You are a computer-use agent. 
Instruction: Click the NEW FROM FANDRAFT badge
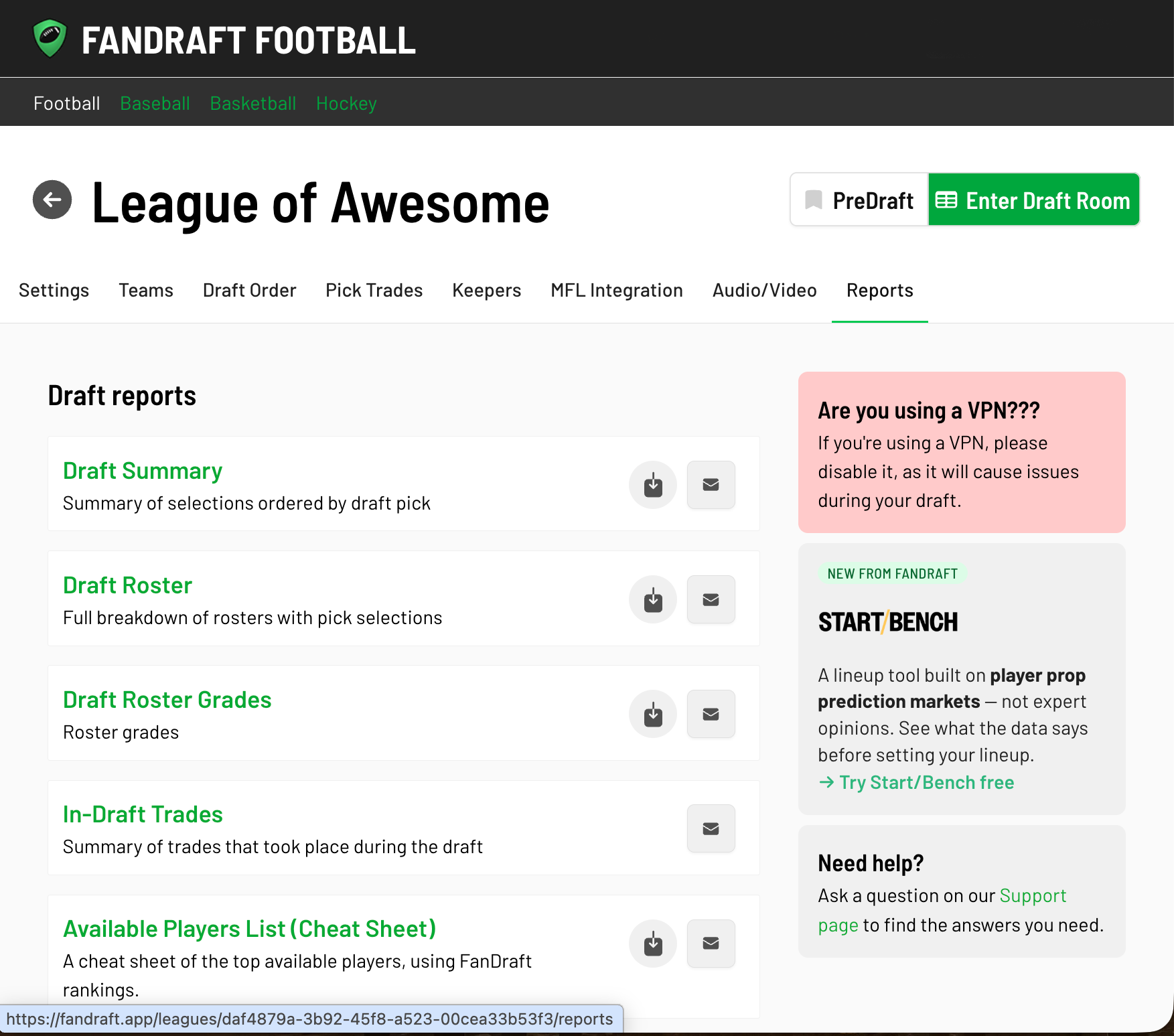click(x=893, y=574)
